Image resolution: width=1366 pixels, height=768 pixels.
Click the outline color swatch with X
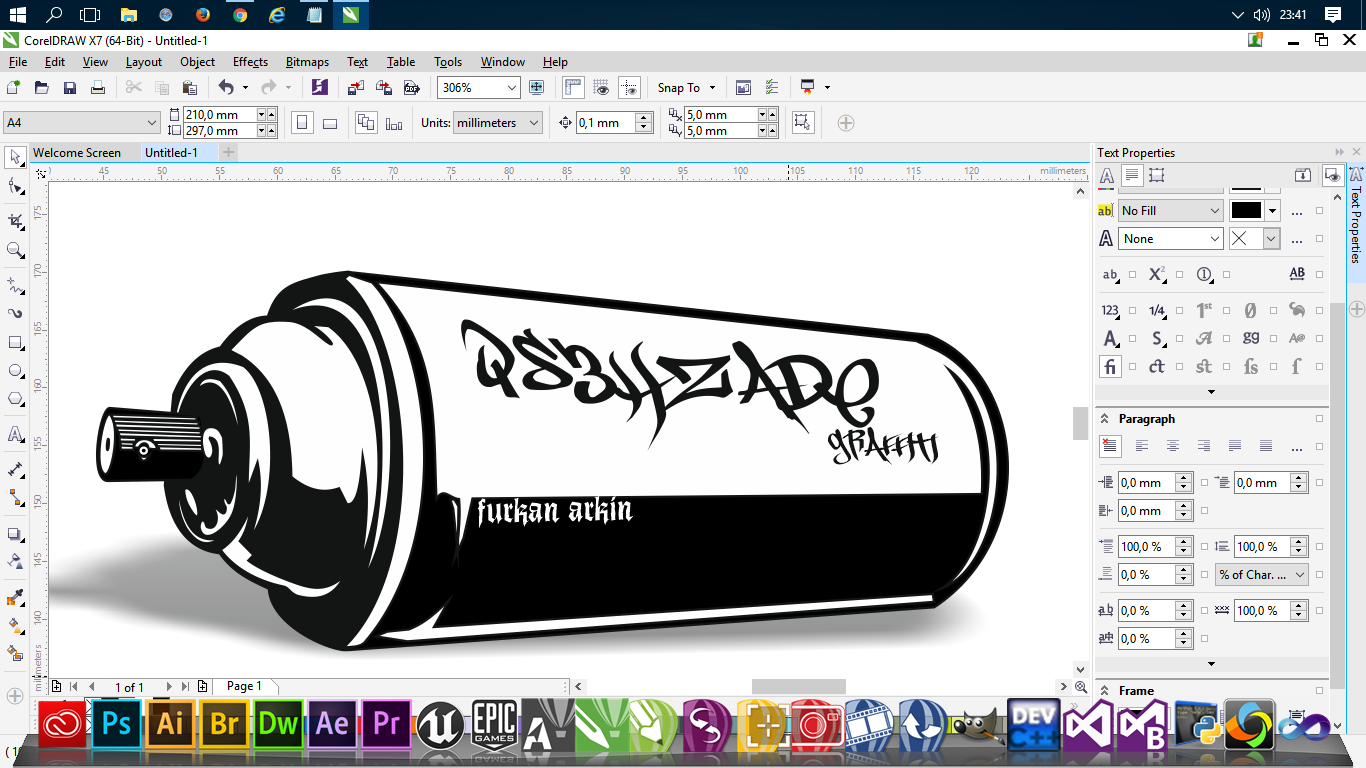(x=1246, y=239)
